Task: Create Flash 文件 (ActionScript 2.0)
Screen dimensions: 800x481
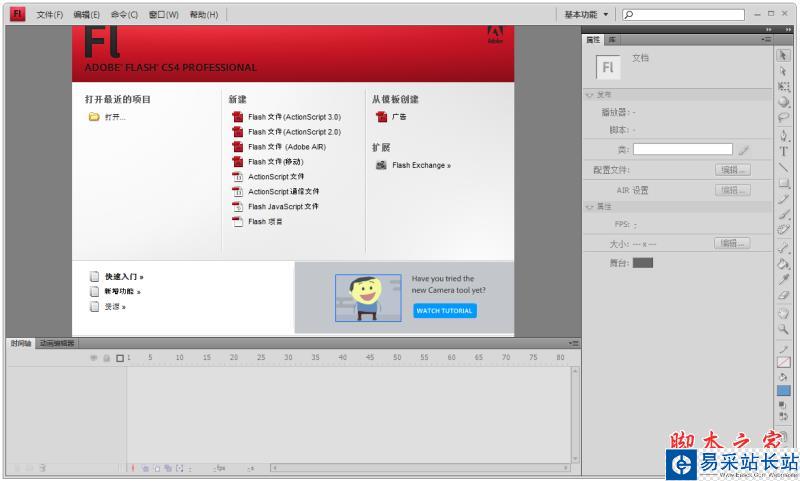Action: (x=287, y=132)
